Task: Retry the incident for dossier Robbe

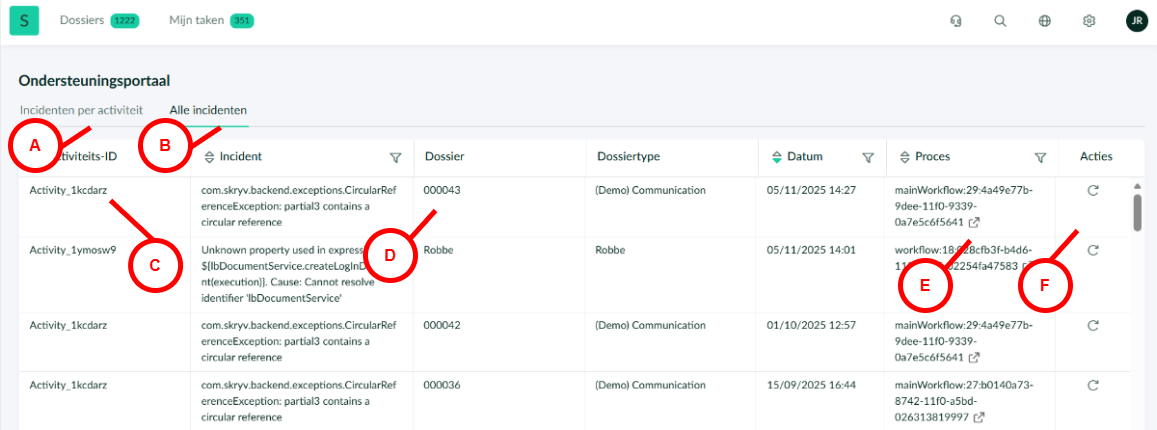Action: [1093, 250]
